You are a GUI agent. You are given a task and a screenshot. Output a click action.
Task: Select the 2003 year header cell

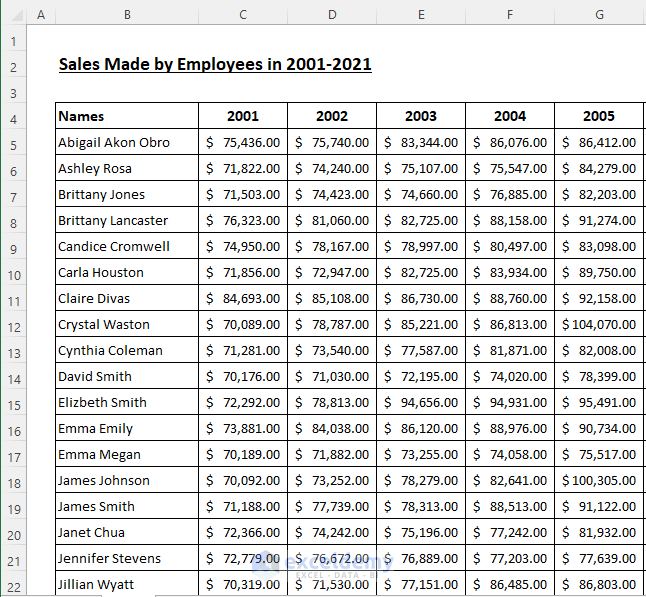point(421,116)
